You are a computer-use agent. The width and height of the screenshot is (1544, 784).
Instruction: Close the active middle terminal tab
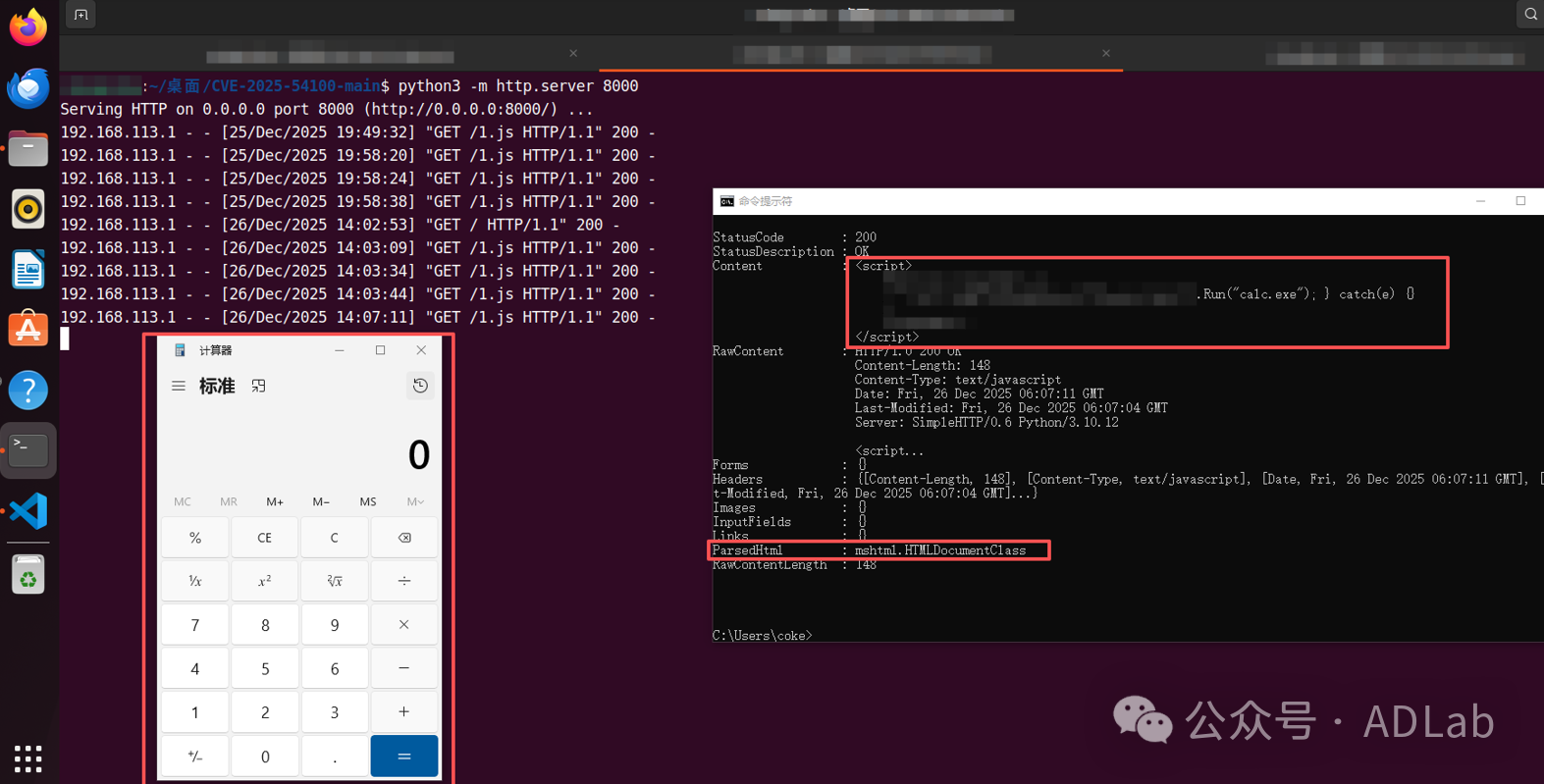tap(1105, 54)
